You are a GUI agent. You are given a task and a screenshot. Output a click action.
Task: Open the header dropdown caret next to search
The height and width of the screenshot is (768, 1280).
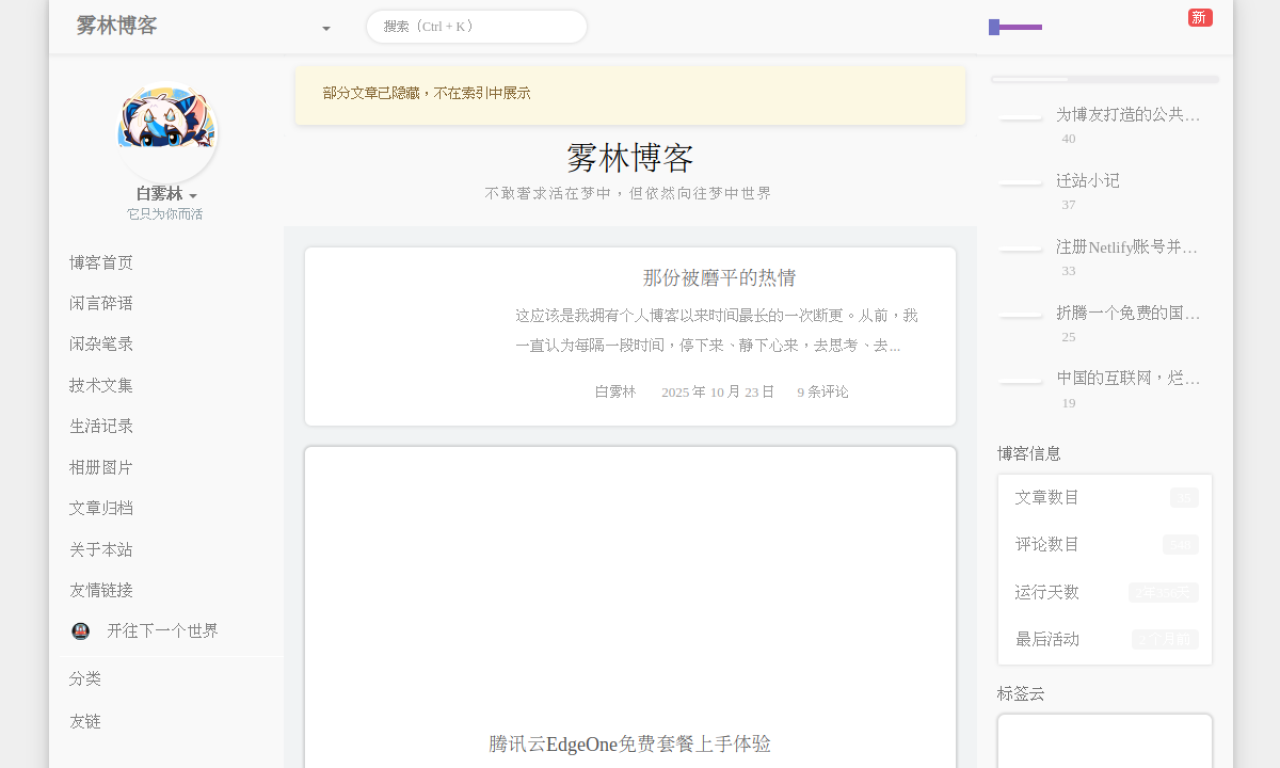coord(326,28)
